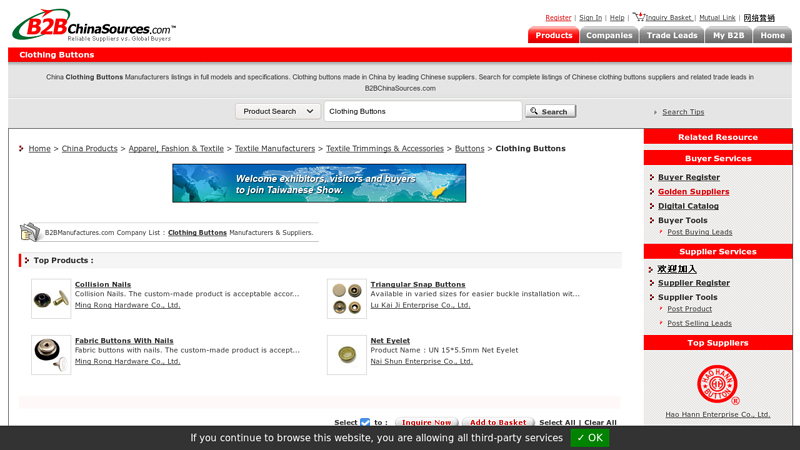Open the Triangular Snap Buttons thumbnail
The image size is (800, 450).
click(346, 298)
